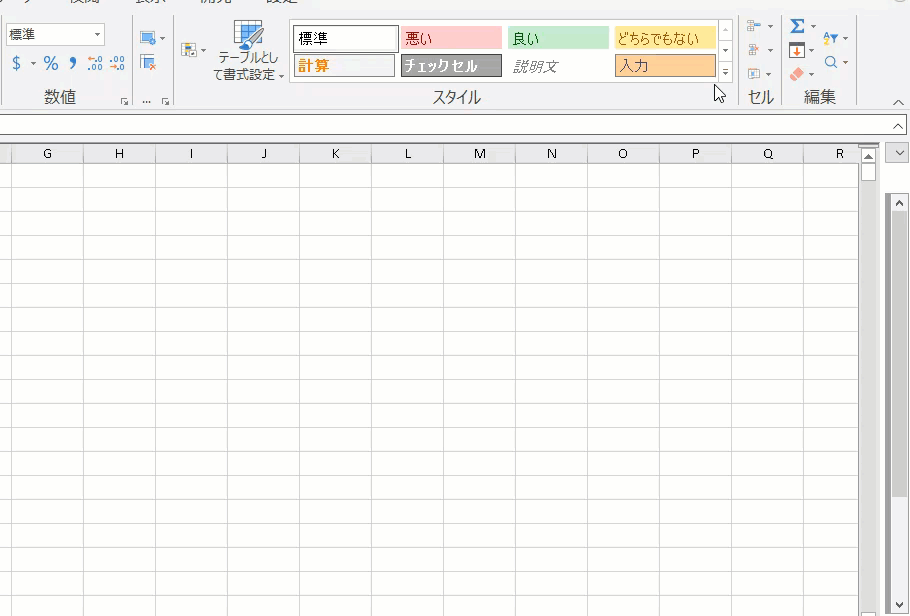Apply comma style number format
Viewport: 910px width, 616px height.
point(73,63)
